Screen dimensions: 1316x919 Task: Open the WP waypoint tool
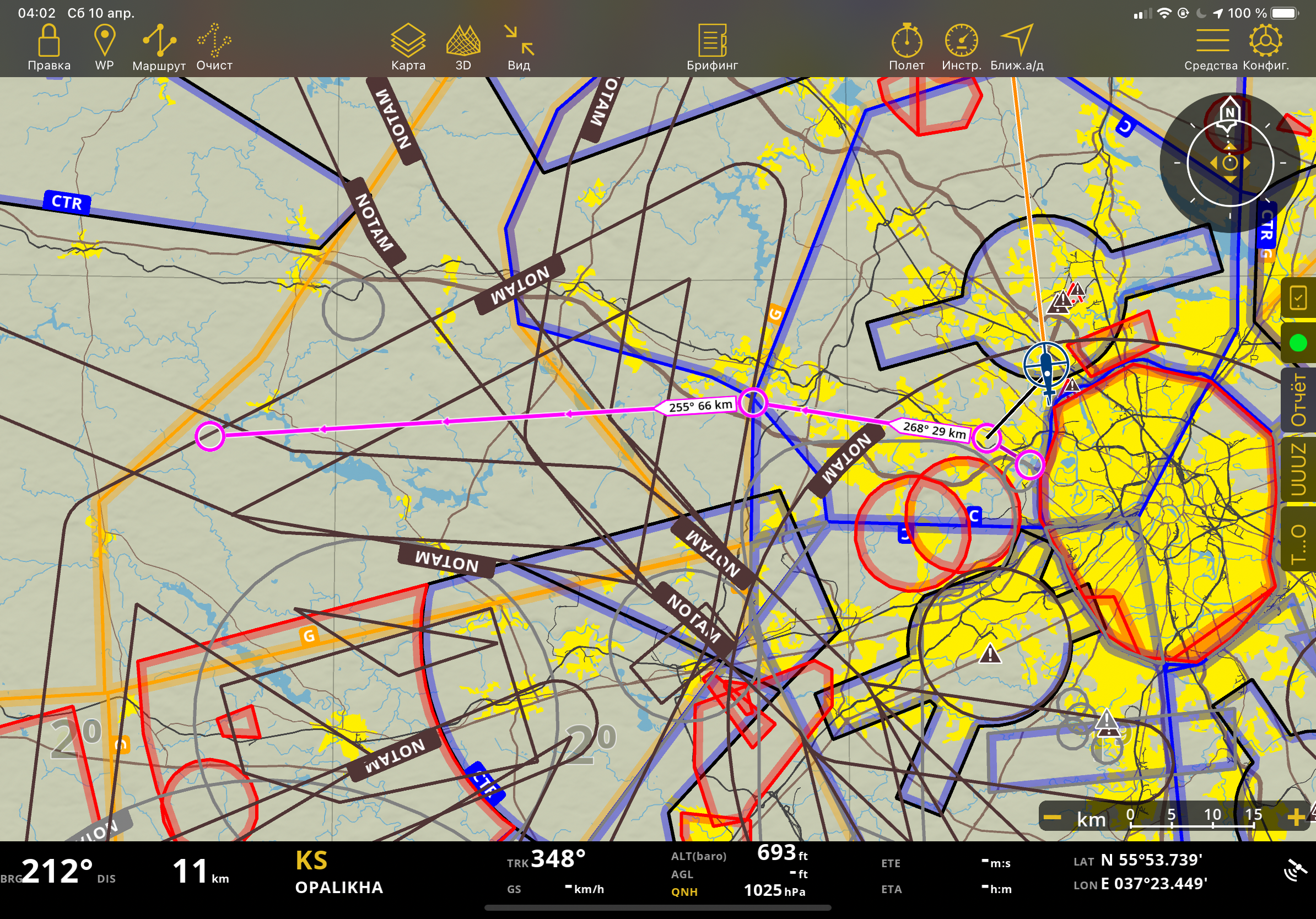click(x=104, y=41)
